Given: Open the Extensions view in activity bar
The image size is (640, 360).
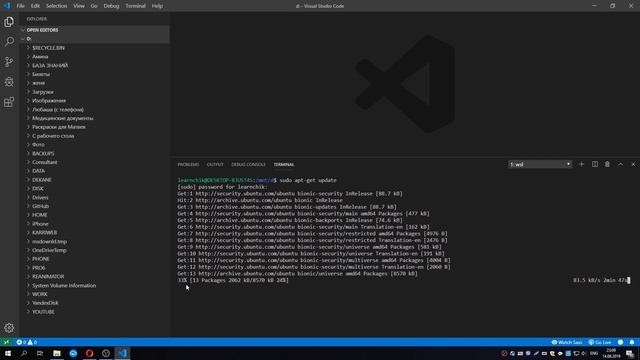Looking at the screenshot, I should [x=9, y=102].
